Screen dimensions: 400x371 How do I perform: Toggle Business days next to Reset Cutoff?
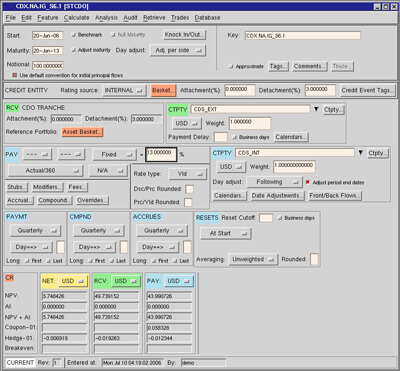coord(280,218)
